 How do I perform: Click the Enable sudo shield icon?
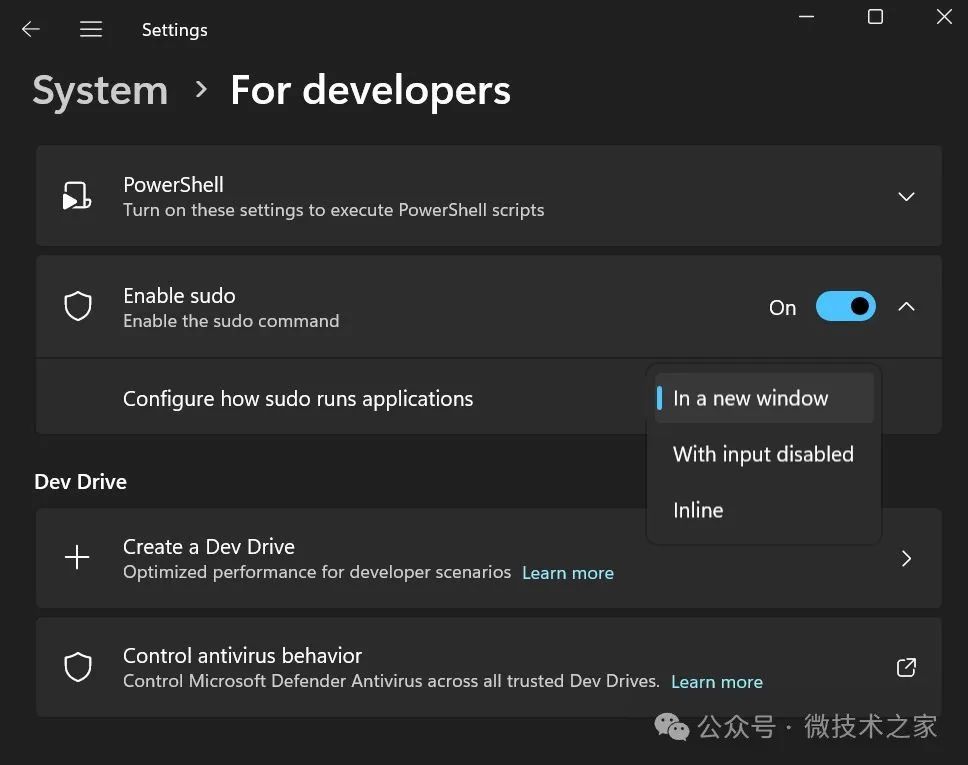tap(78, 306)
